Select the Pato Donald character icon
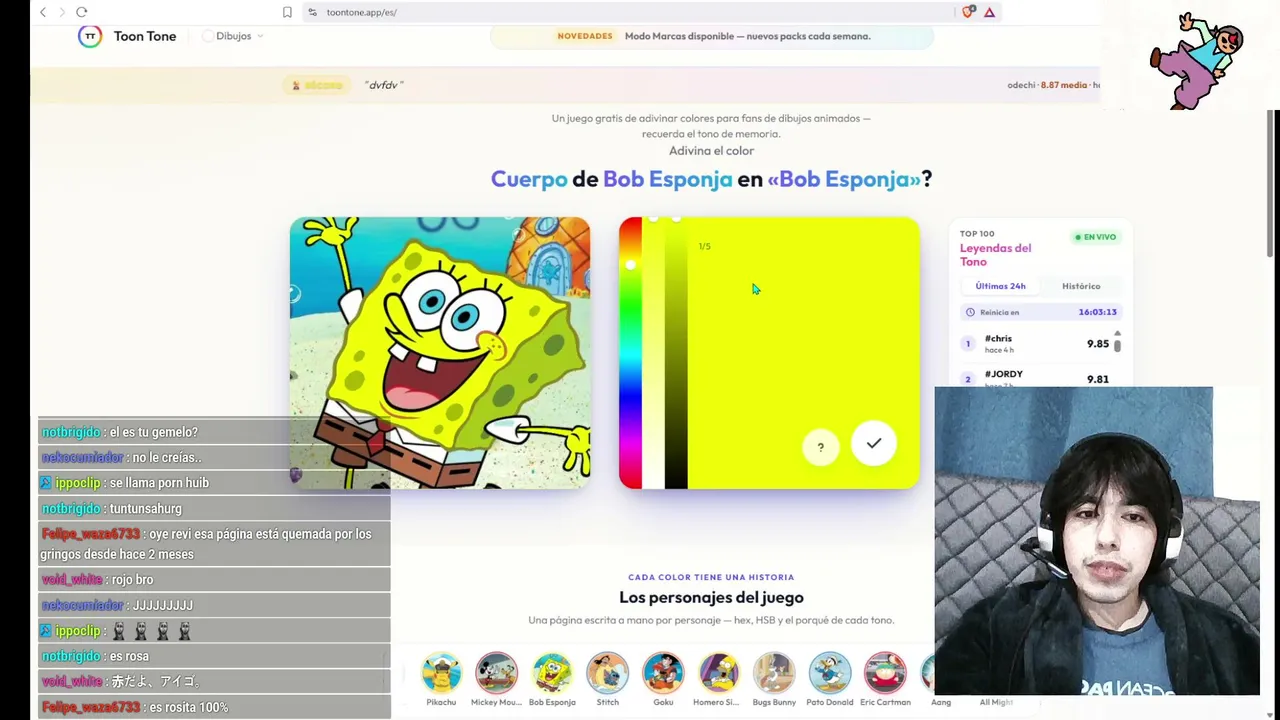 [x=830, y=673]
